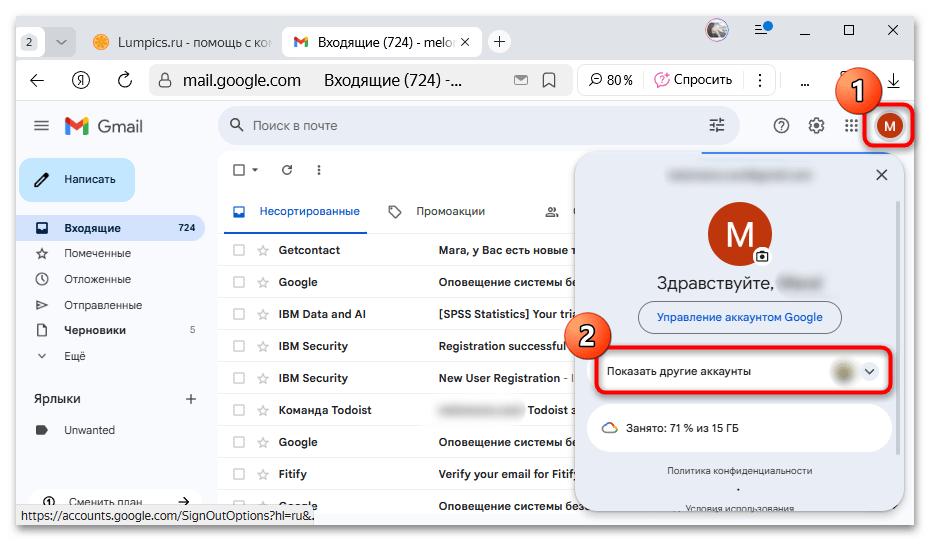
Task: Add a new label with the plus icon
Action: click(x=191, y=399)
